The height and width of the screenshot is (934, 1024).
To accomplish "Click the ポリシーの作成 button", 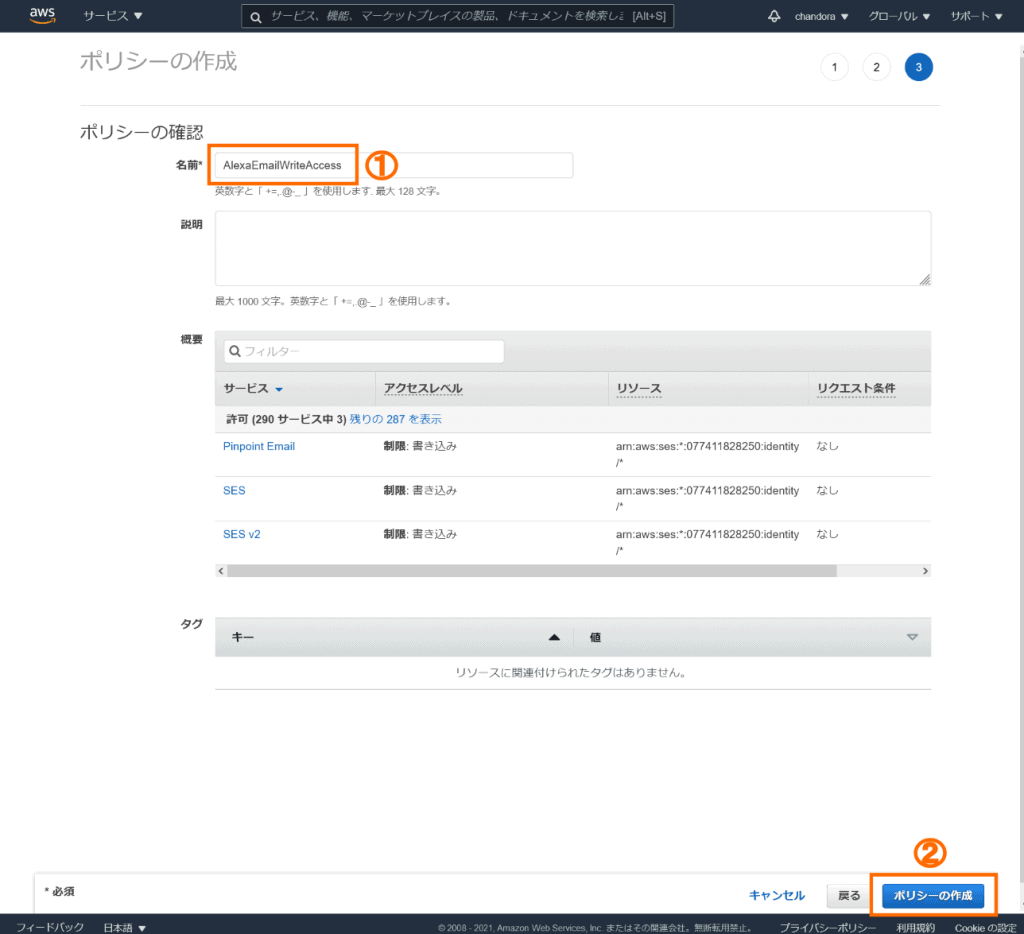I will 933,895.
